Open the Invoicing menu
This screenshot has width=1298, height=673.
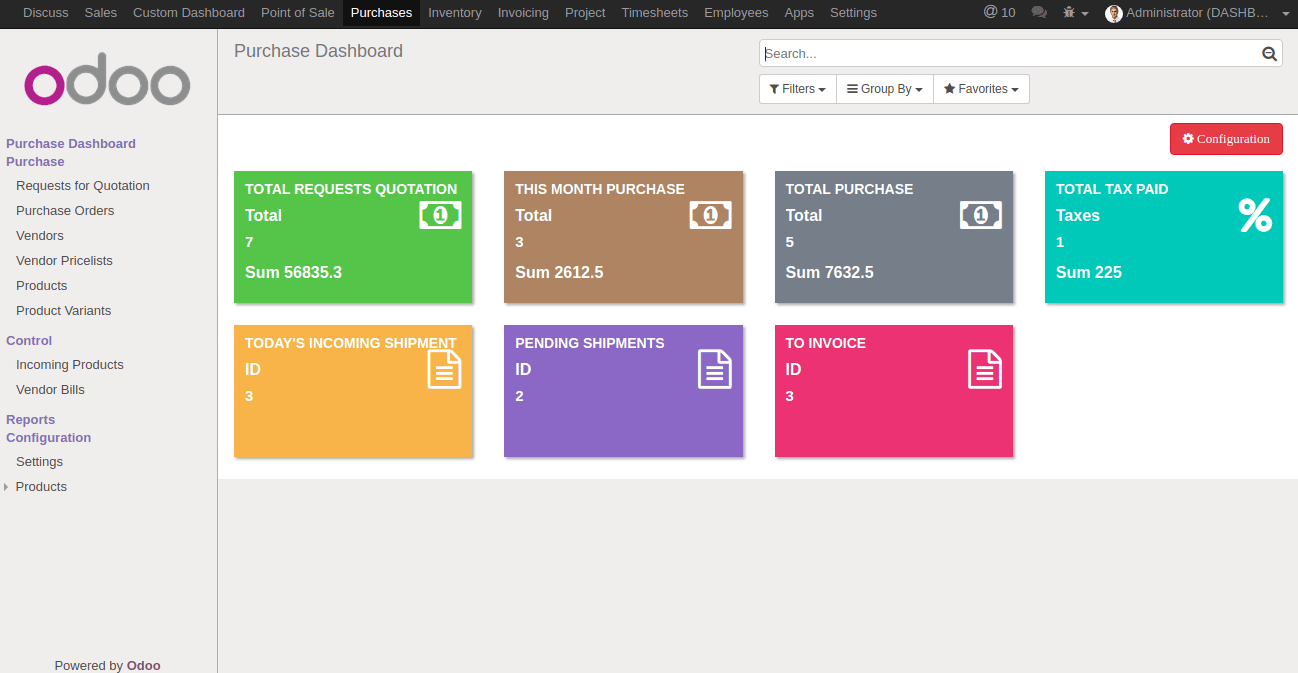click(523, 13)
